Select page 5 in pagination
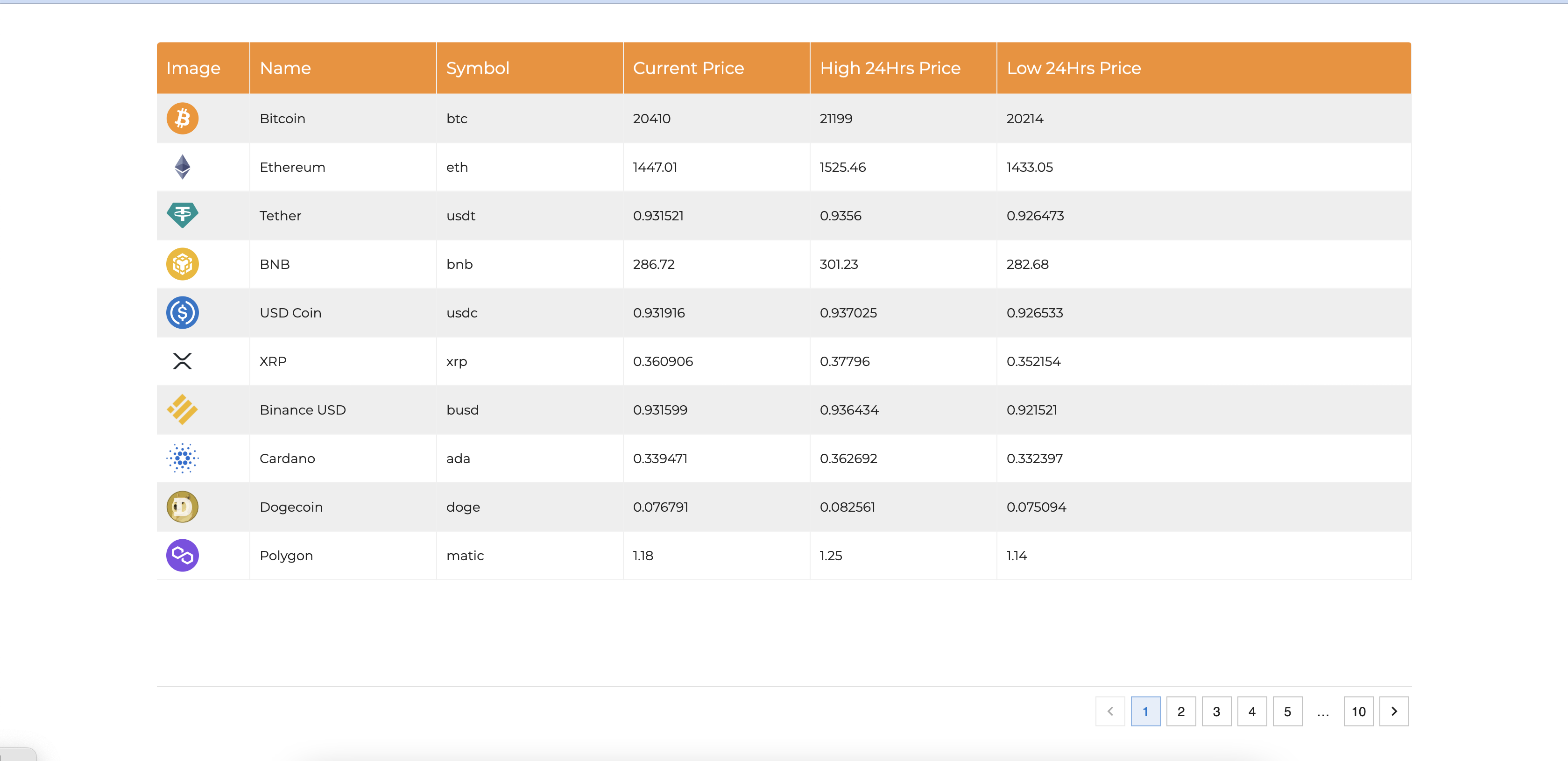 (x=1287, y=711)
